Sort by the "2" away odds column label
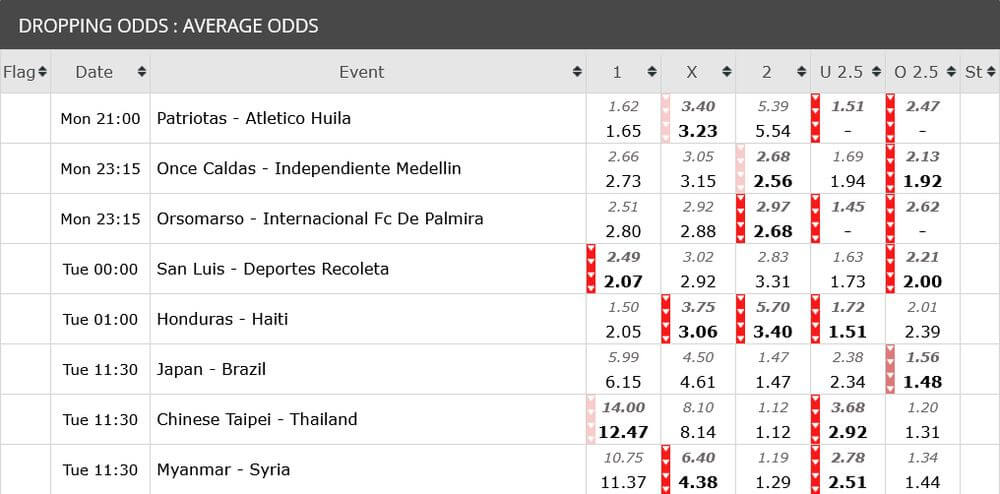Viewport: 1000px width, 494px height. click(x=766, y=72)
